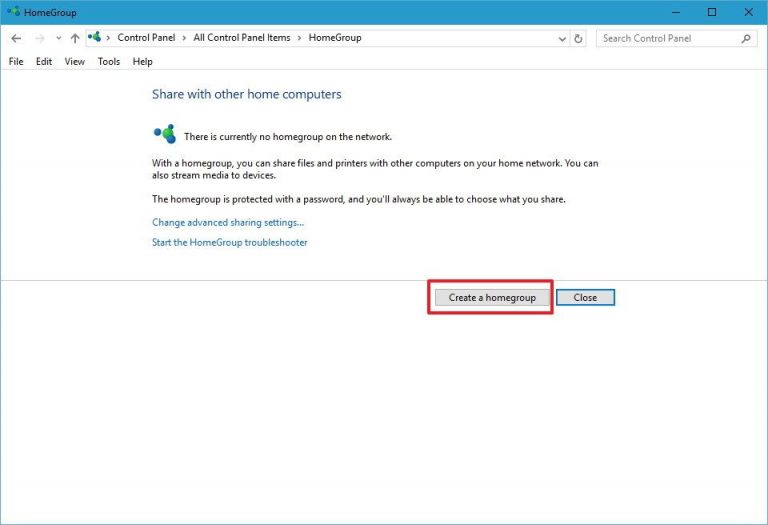Click the magnifier icon in the search box
The height and width of the screenshot is (525, 768).
click(x=746, y=38)
